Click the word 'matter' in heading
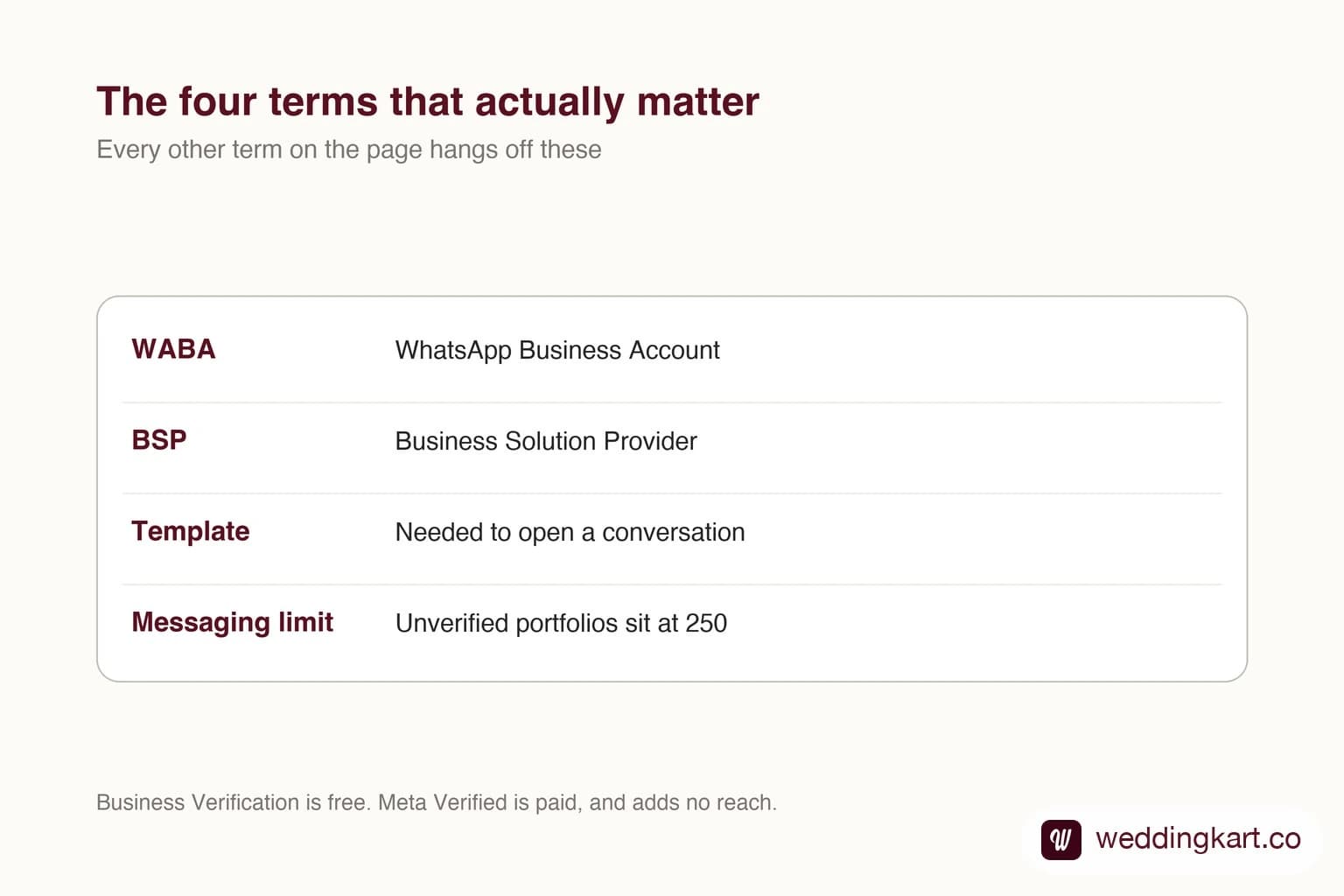The height and width of the screenshot is (896, 1344). pos(698,101)
